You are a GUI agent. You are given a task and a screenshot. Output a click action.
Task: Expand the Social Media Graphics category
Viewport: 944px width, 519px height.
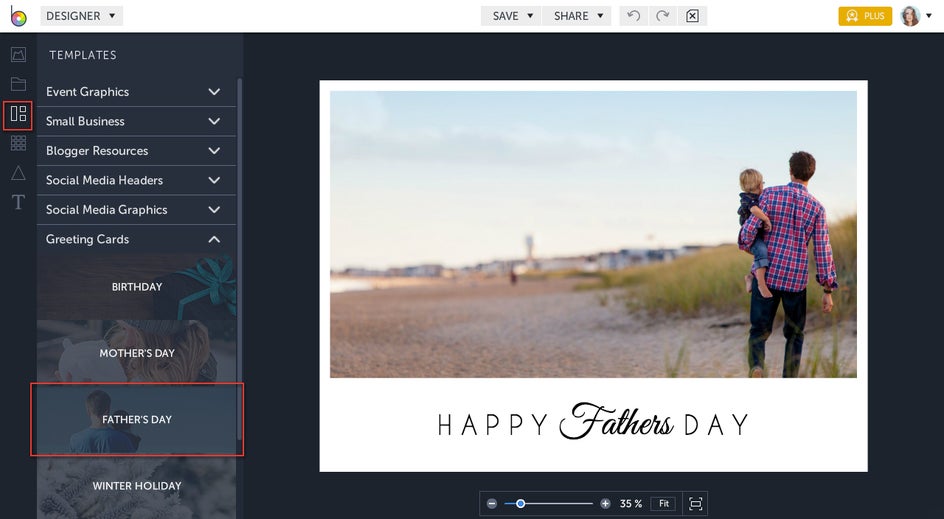click(x=136, y=210)
